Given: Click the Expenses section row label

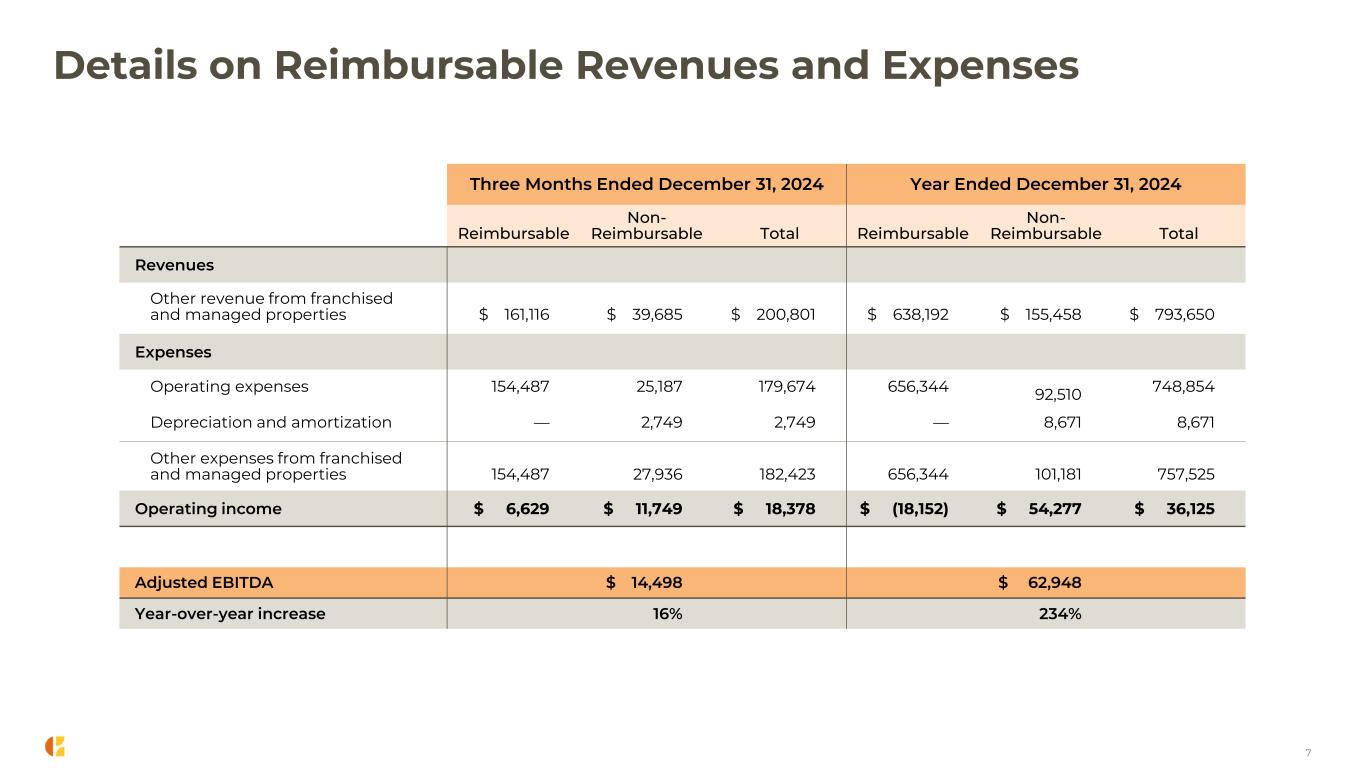Looking at the screenshot, I should [x=173, y=352].
